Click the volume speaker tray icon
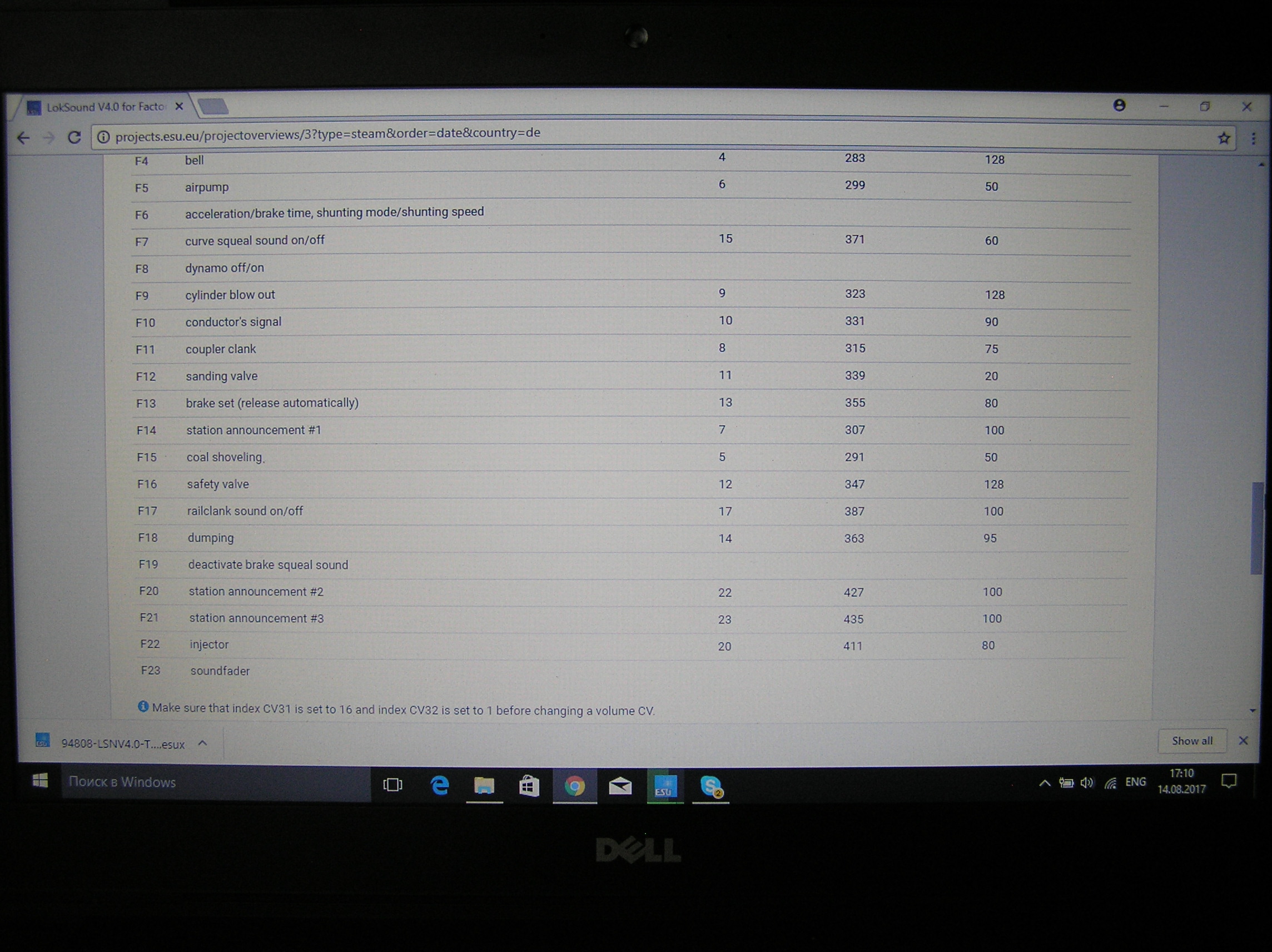The height and width of the screenshot is (952, 1272). (1086, 783)
